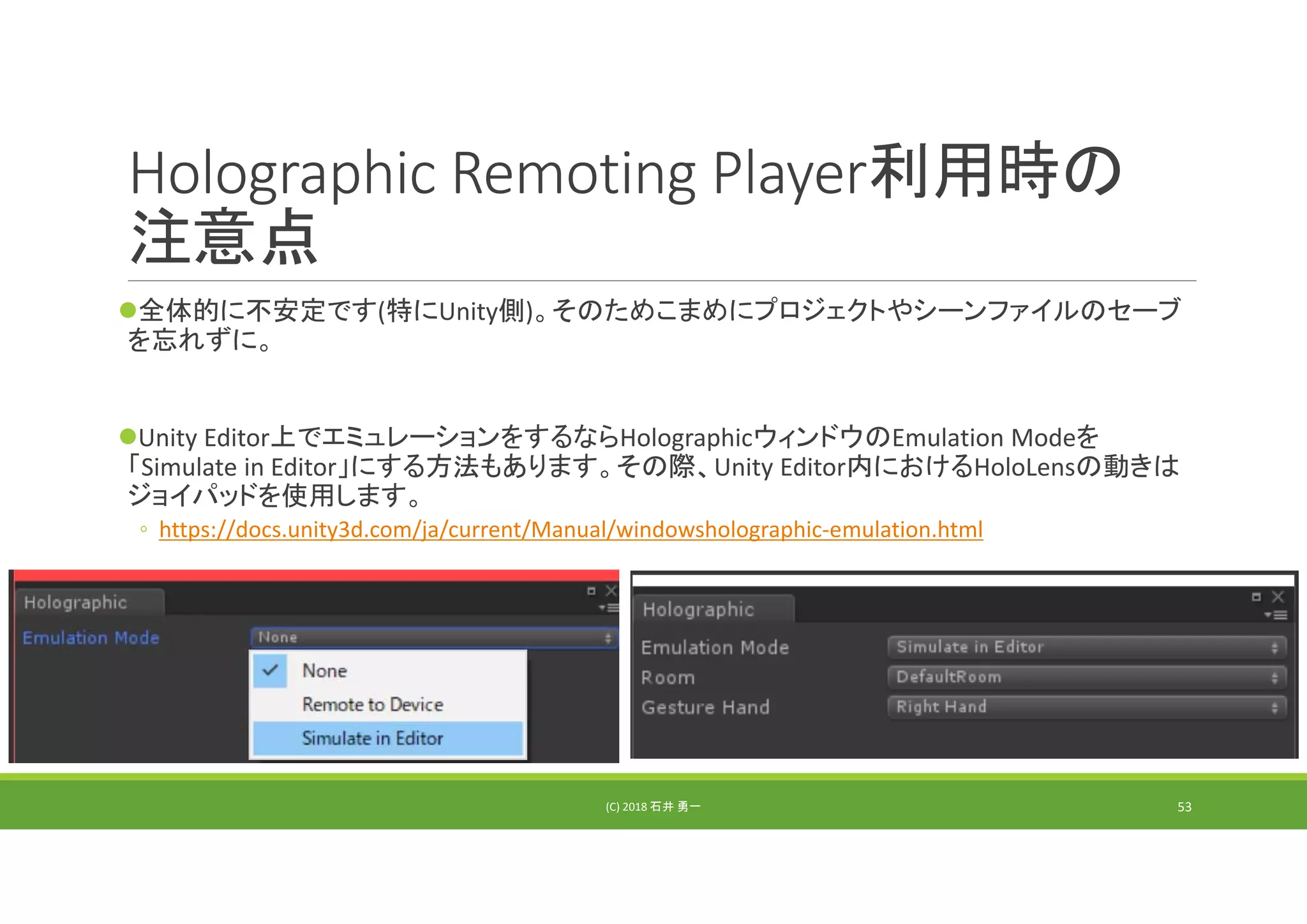1307x924 pixels.
Task: Choose Remote to Device in the list
Action: [x=388, y=704]
